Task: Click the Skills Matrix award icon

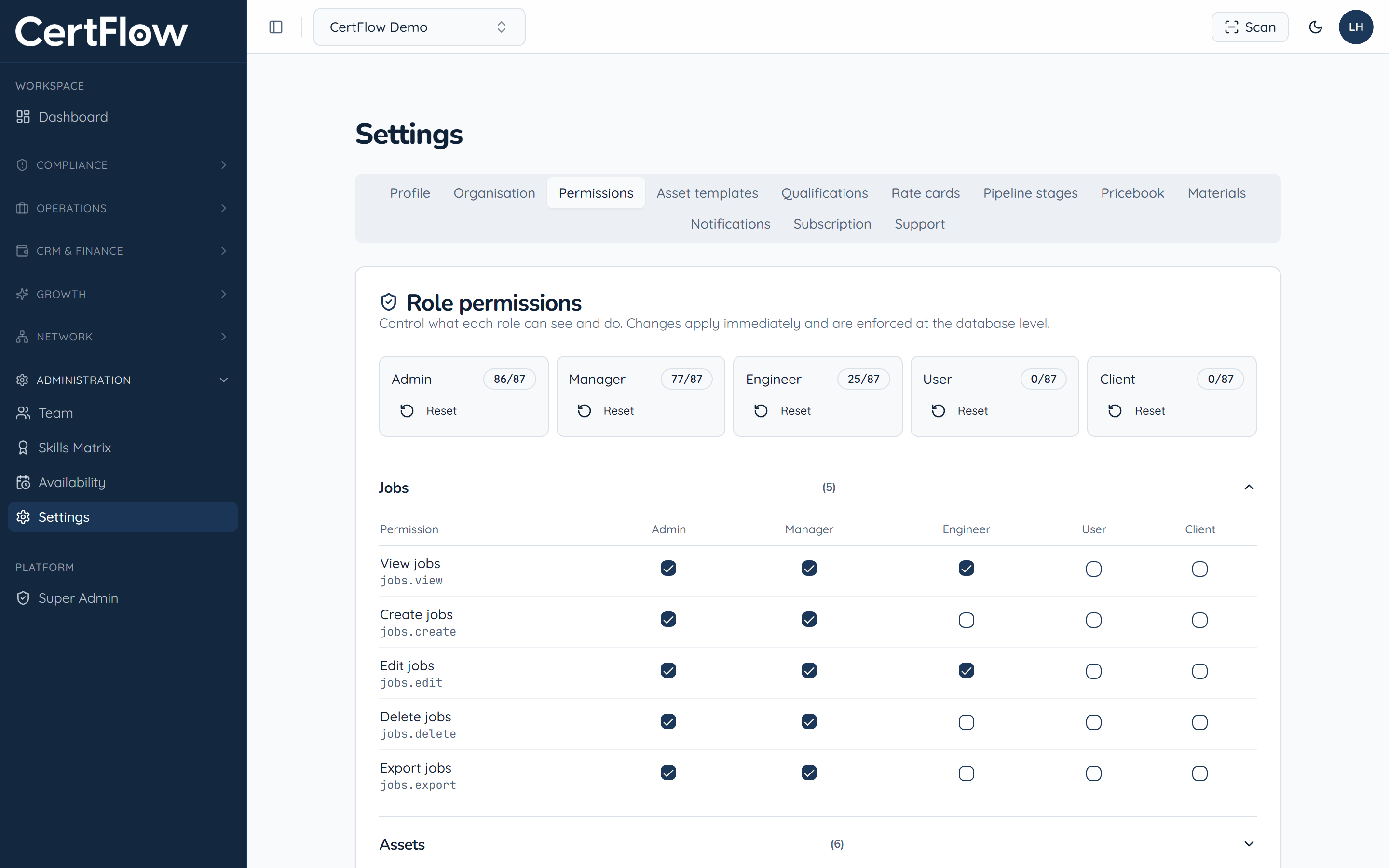Action: pos(23,448)
